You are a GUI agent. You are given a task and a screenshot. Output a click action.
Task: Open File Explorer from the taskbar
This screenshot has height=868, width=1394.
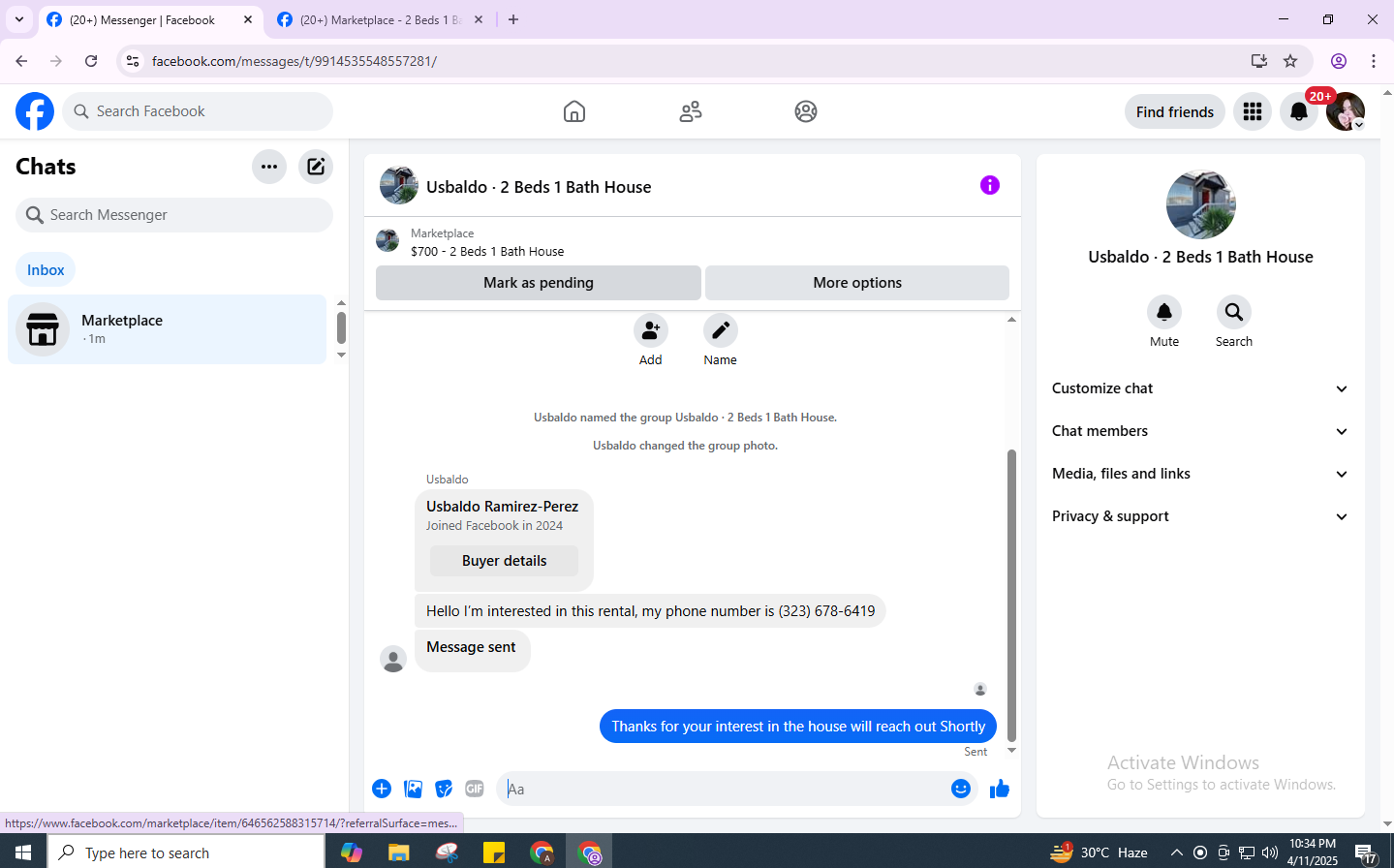(398, 852)
